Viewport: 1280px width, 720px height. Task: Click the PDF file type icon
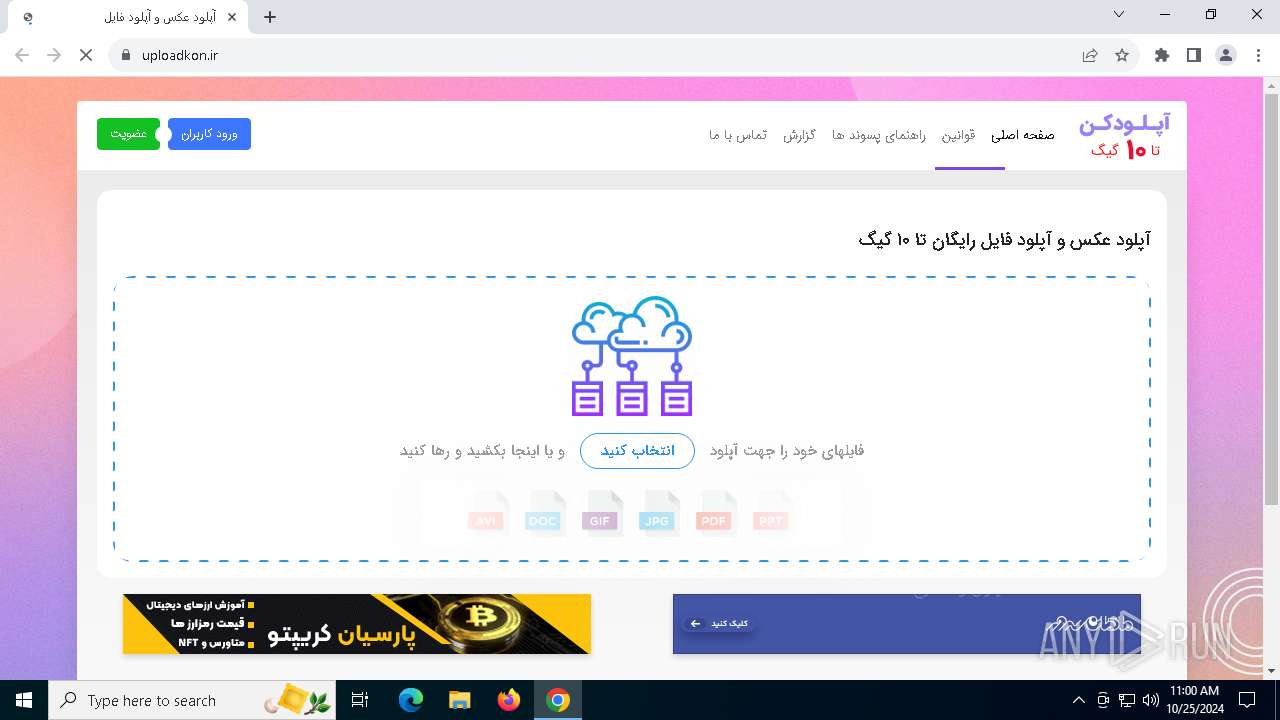click(x=716, y=513)
